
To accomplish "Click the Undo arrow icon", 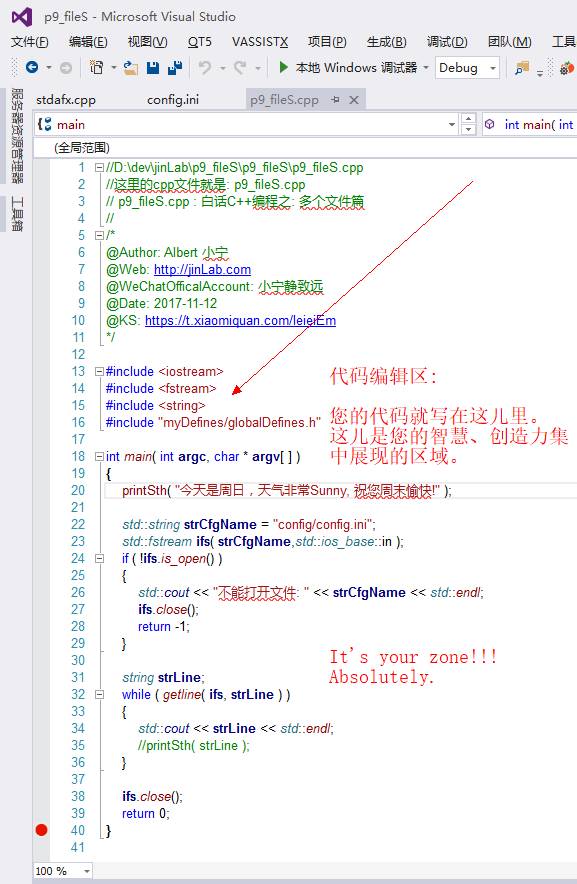I will pyautogui.click(x=205, y=68).
